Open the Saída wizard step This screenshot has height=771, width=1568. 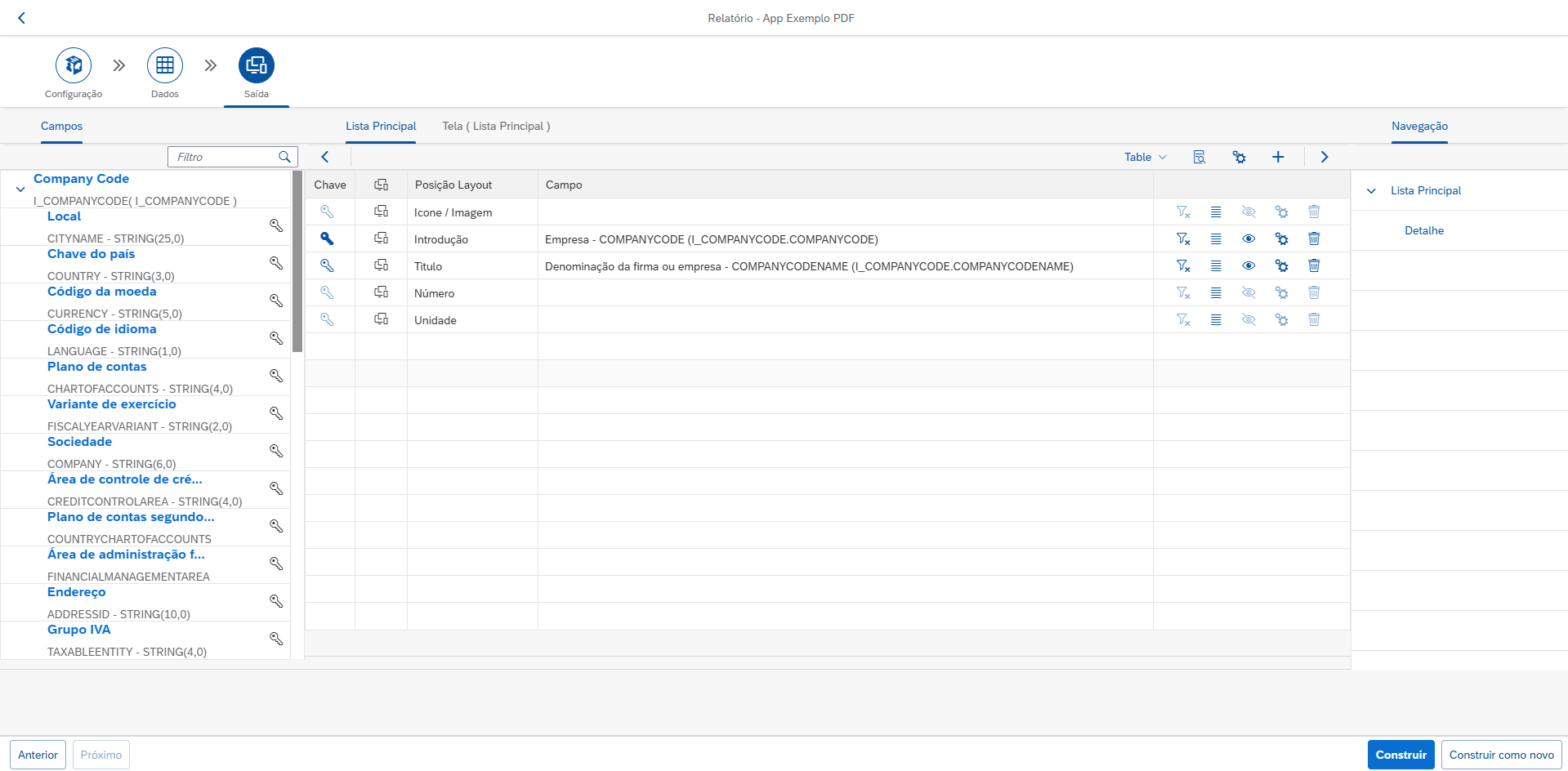point(257,65)
